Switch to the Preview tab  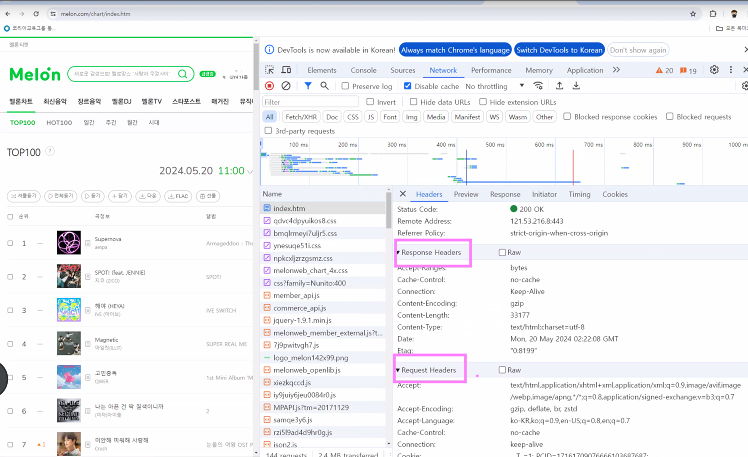(466, 194)
